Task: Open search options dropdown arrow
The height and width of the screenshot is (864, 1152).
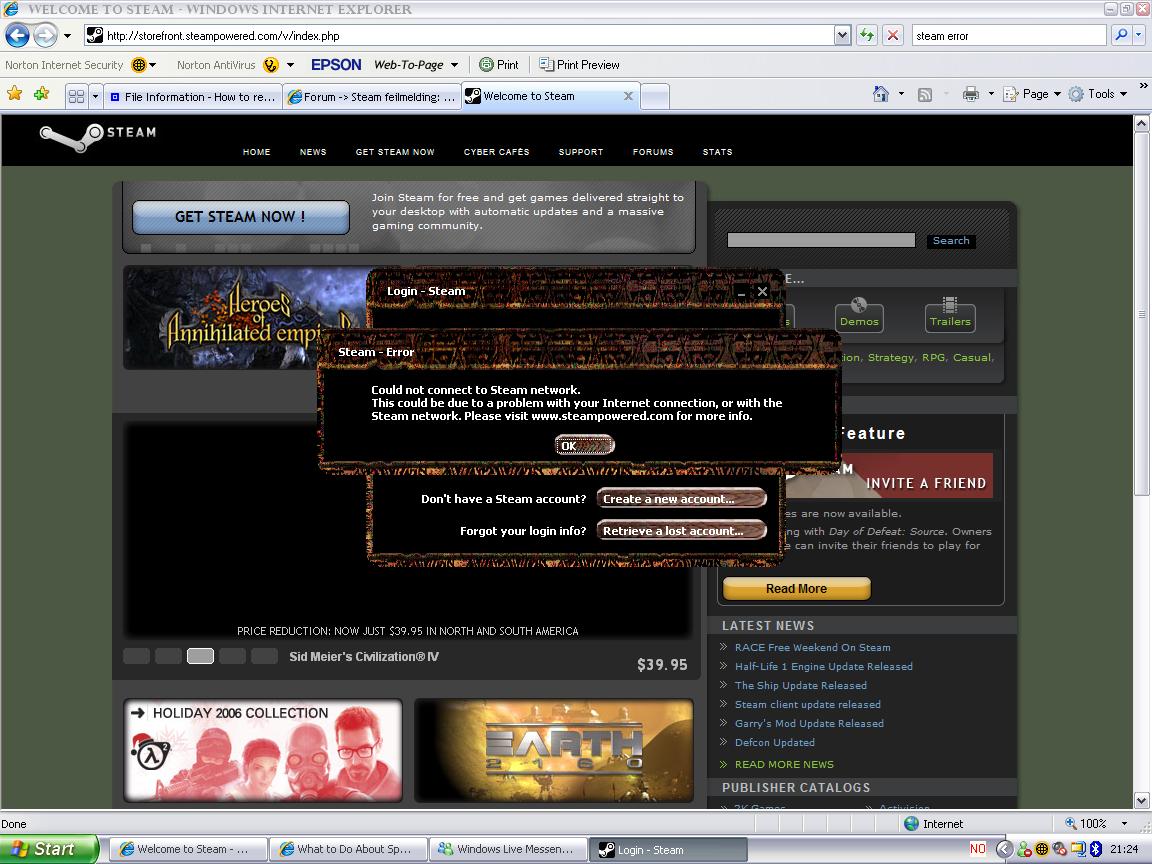Action: [x=1140, y=35]
